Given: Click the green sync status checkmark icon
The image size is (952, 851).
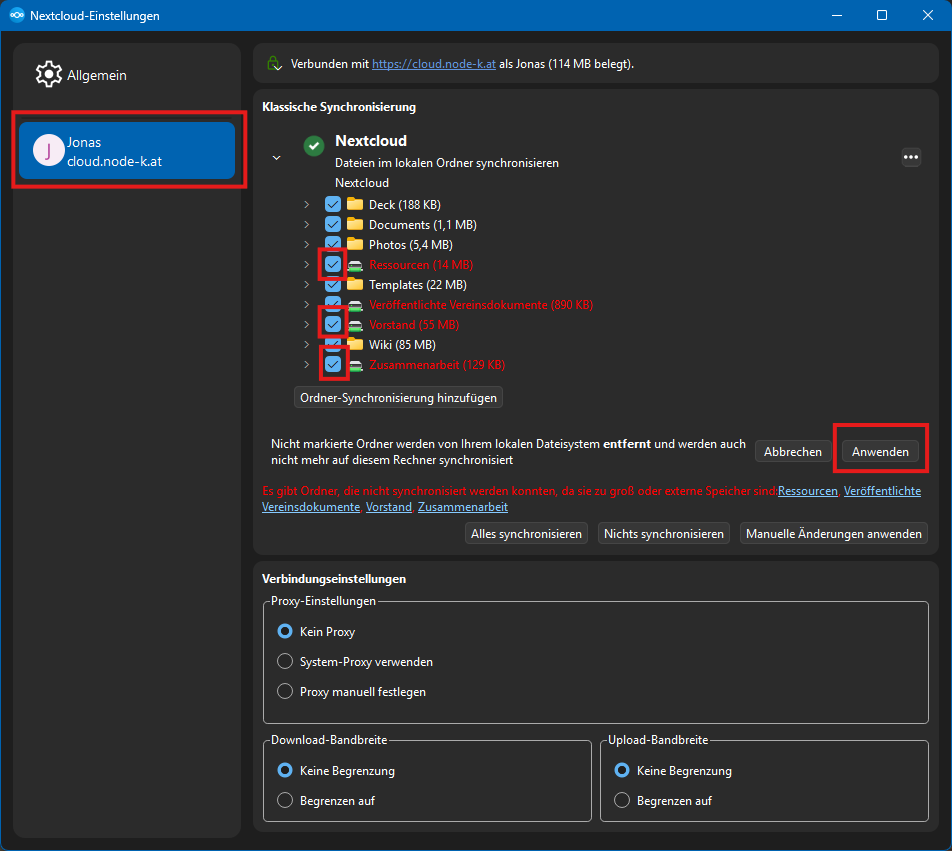Looking at the screenshot, I should (x=314, y=146).
